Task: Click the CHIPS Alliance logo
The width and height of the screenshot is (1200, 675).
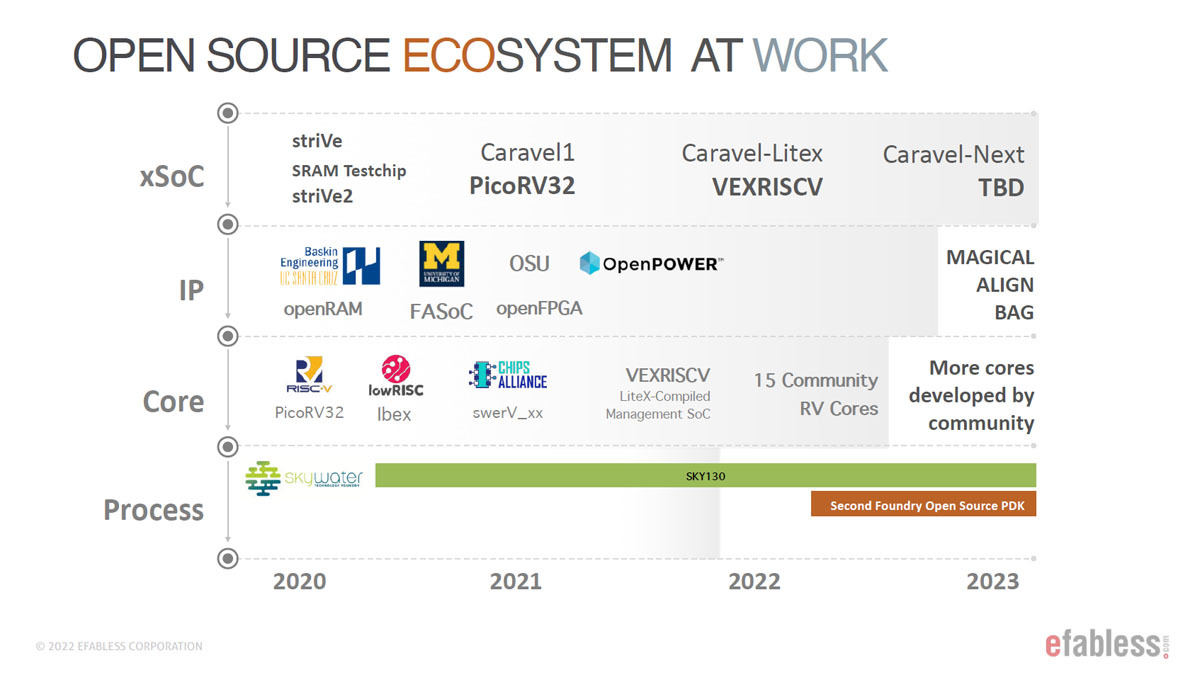Action: coord(508,376)
